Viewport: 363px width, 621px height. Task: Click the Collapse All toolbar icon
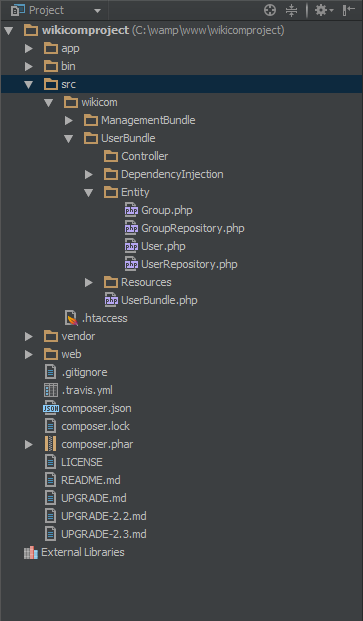click(291, 10)
